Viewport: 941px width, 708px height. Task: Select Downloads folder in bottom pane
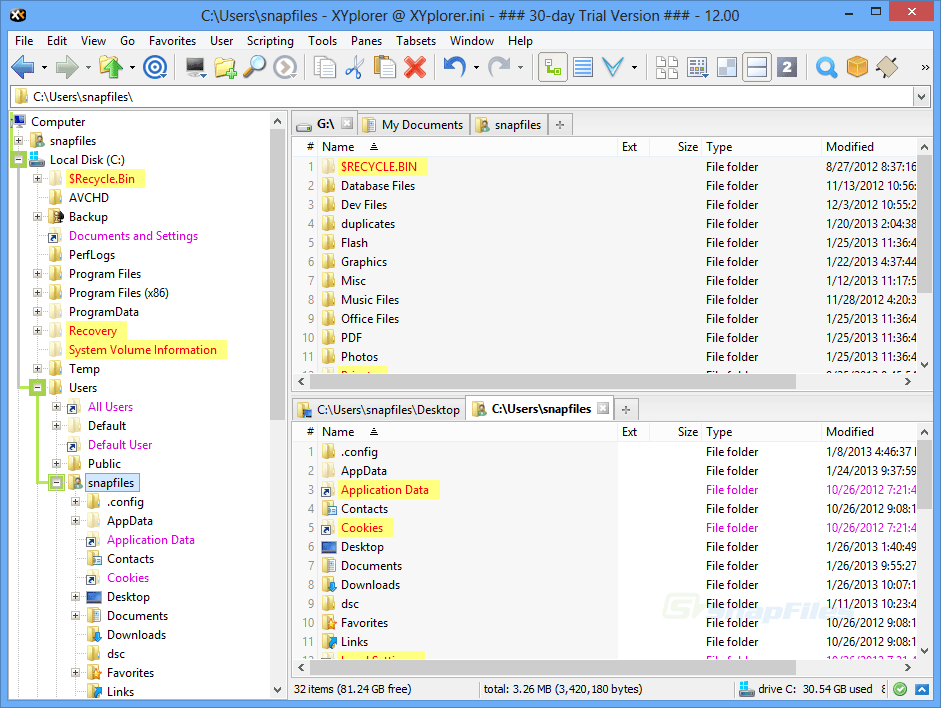370,585
